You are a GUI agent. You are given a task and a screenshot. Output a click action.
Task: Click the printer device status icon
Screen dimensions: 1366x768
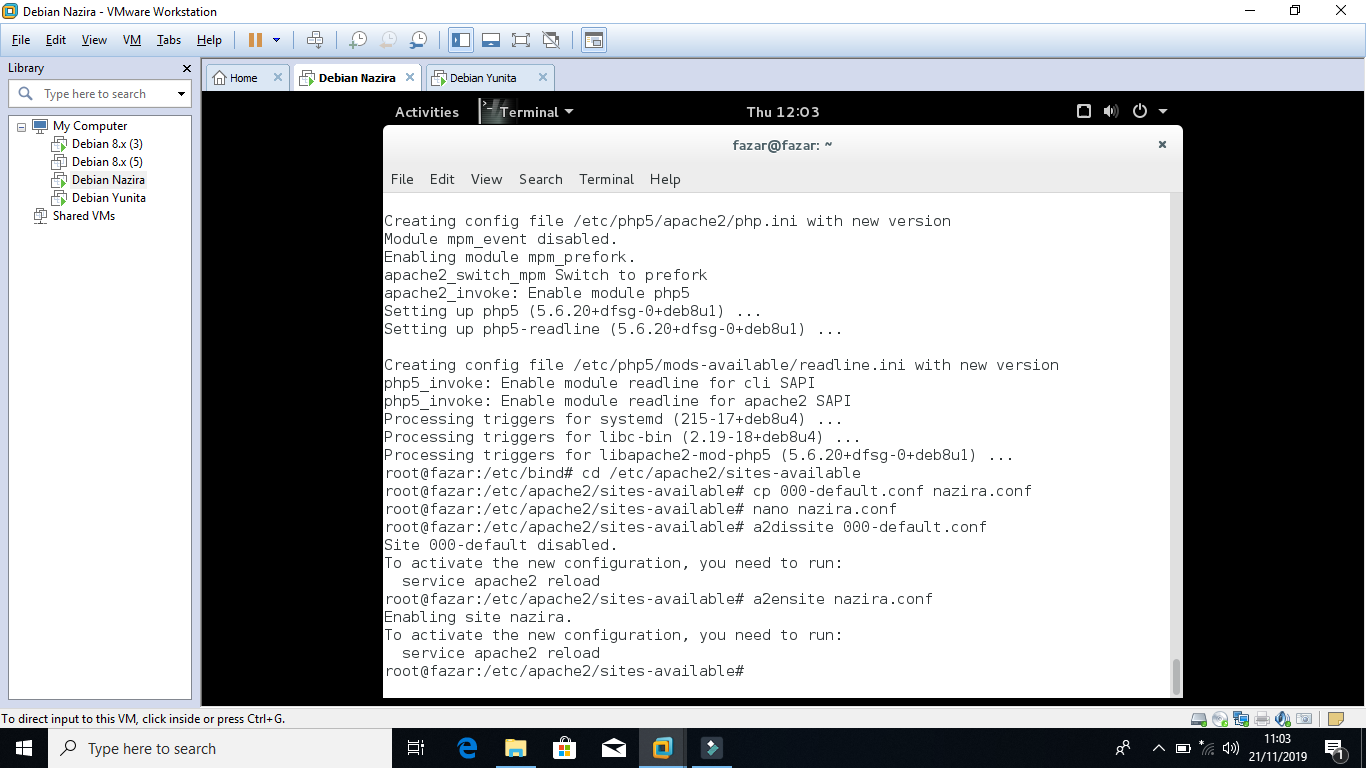tap(1262, 719)
